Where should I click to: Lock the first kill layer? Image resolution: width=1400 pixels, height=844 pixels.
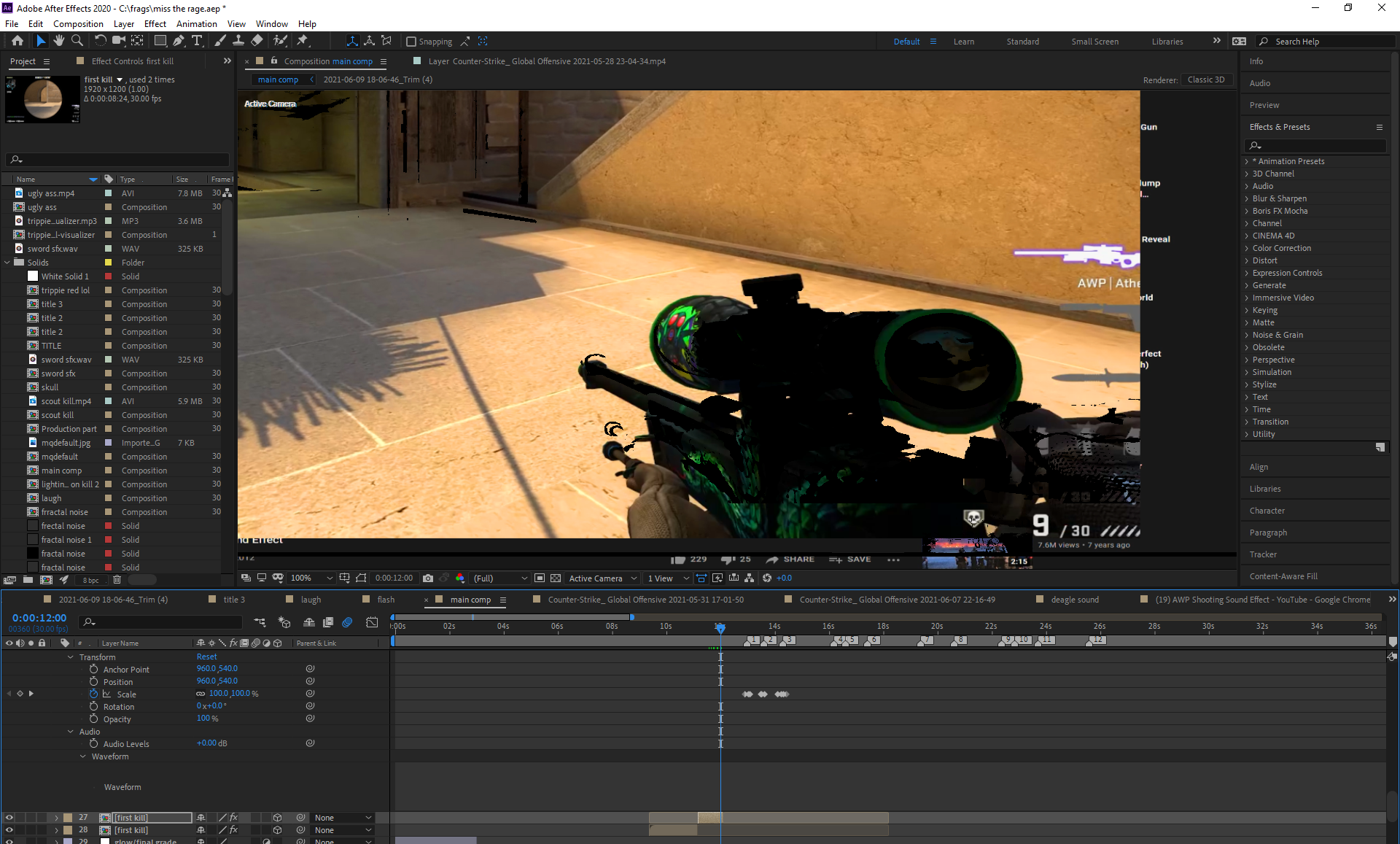[x=42, y=818]
